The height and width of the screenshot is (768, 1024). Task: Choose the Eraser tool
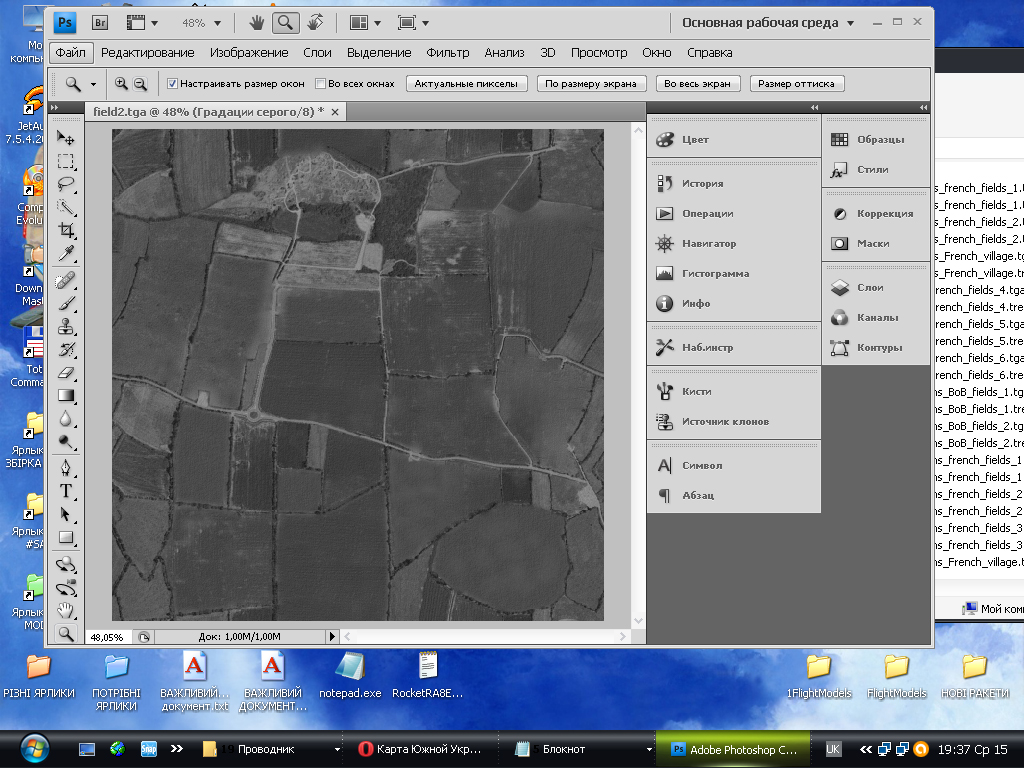click(66, 372)
